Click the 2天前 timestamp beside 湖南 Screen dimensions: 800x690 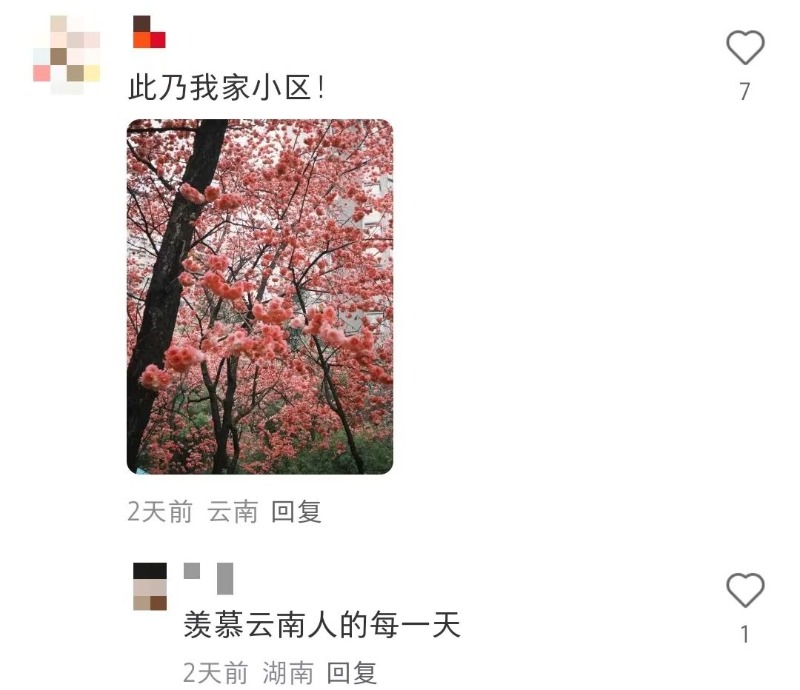pos(215,673)
